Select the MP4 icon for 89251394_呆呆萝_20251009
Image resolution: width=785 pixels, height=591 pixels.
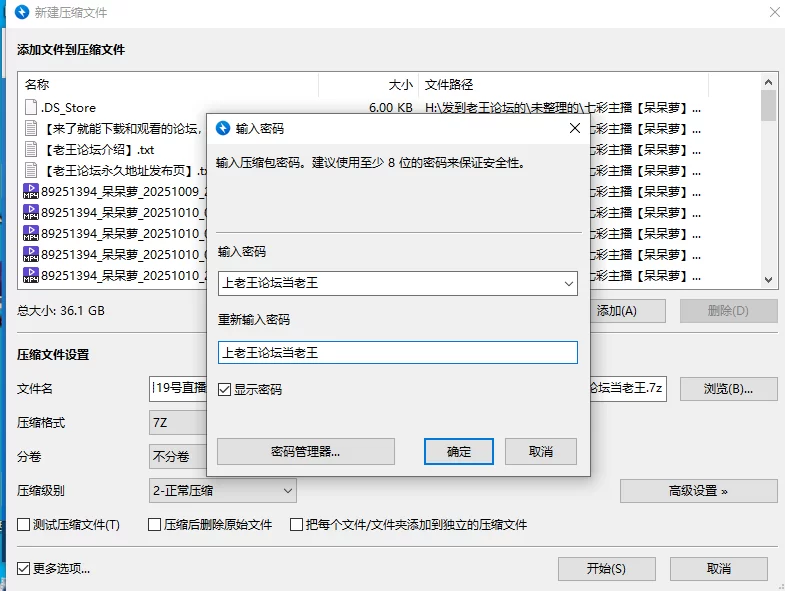(x=31, y=191)
